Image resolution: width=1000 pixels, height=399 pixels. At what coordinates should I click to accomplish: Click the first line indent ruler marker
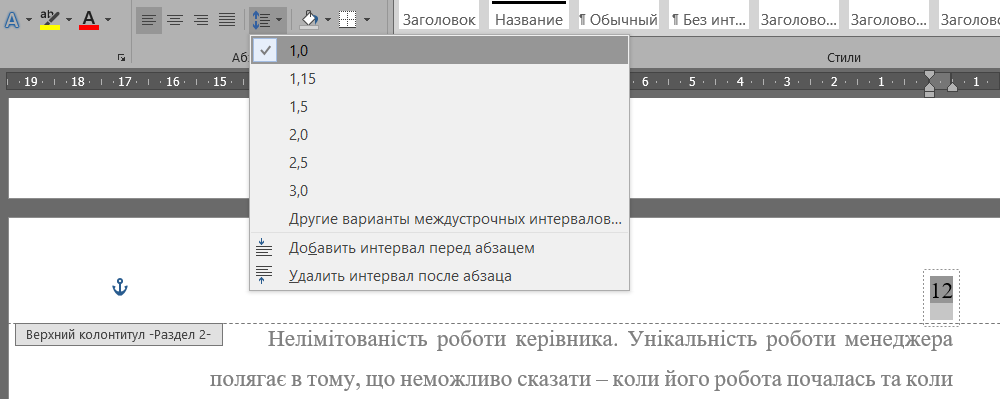930,76
